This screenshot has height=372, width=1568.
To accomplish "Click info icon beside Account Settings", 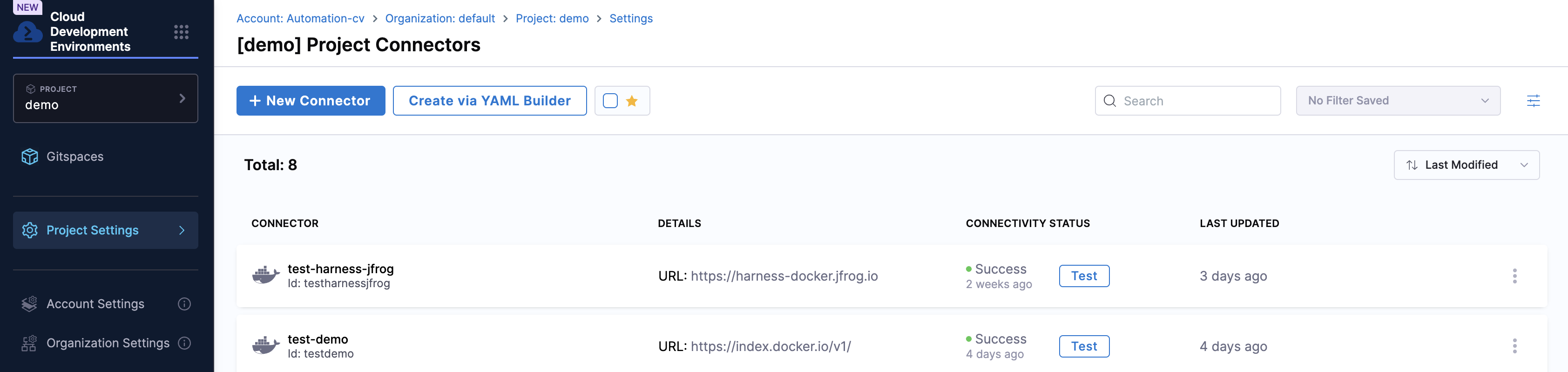I will click(x=184, y=303).
